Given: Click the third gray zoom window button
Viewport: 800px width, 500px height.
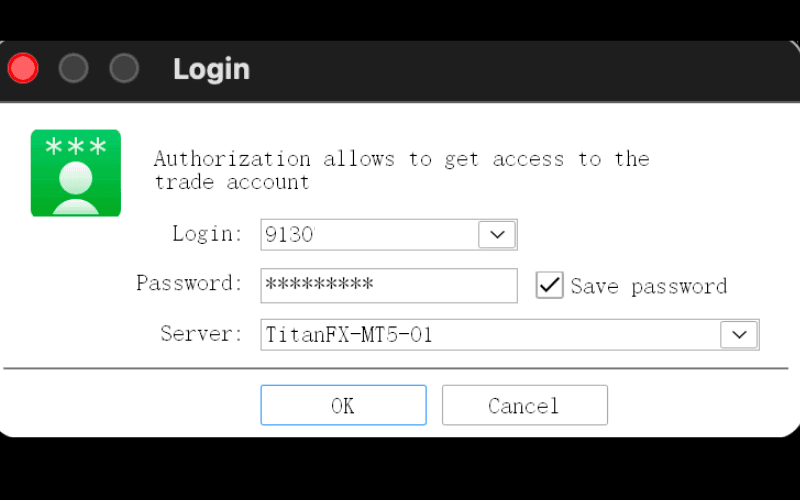Looking at the screenshot, I should coord(124,68).
